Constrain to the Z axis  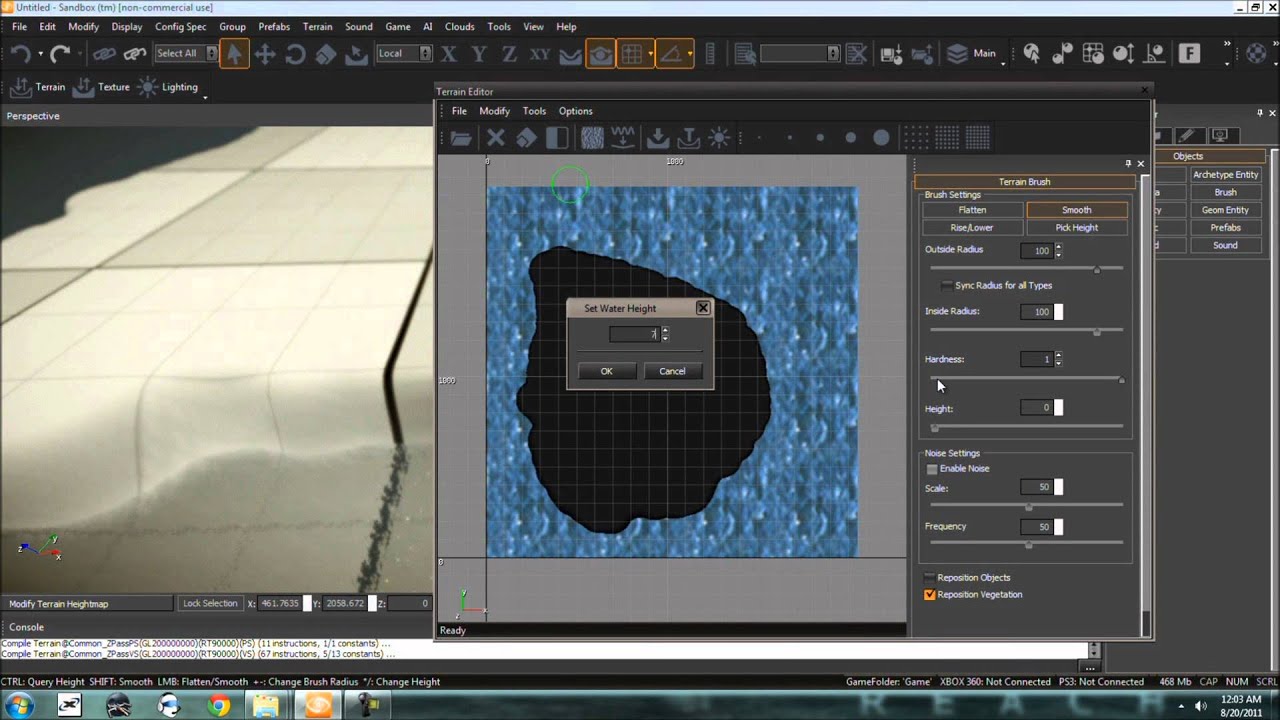tap(510, 54)
